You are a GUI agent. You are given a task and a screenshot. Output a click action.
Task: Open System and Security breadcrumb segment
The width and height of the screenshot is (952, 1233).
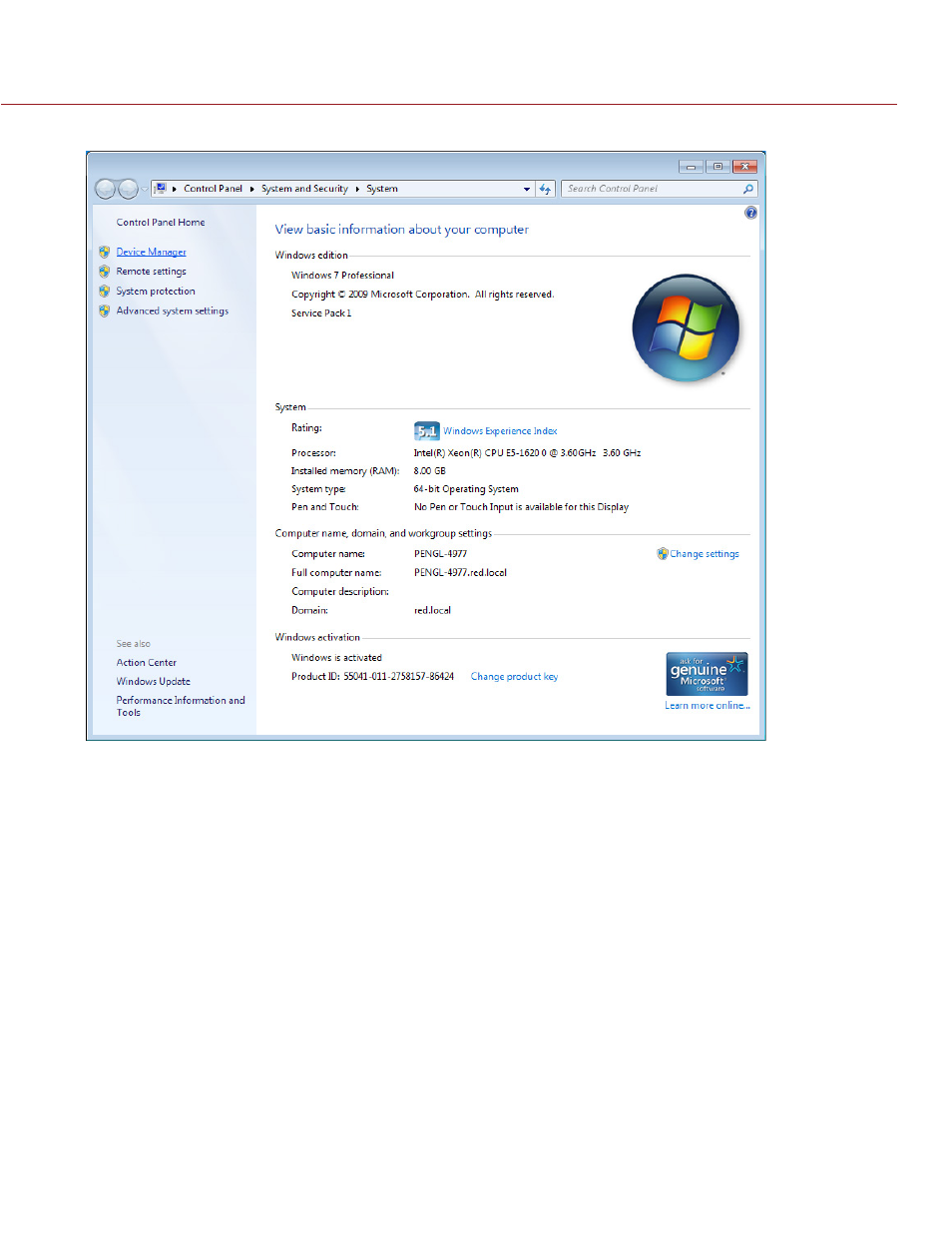304,189
